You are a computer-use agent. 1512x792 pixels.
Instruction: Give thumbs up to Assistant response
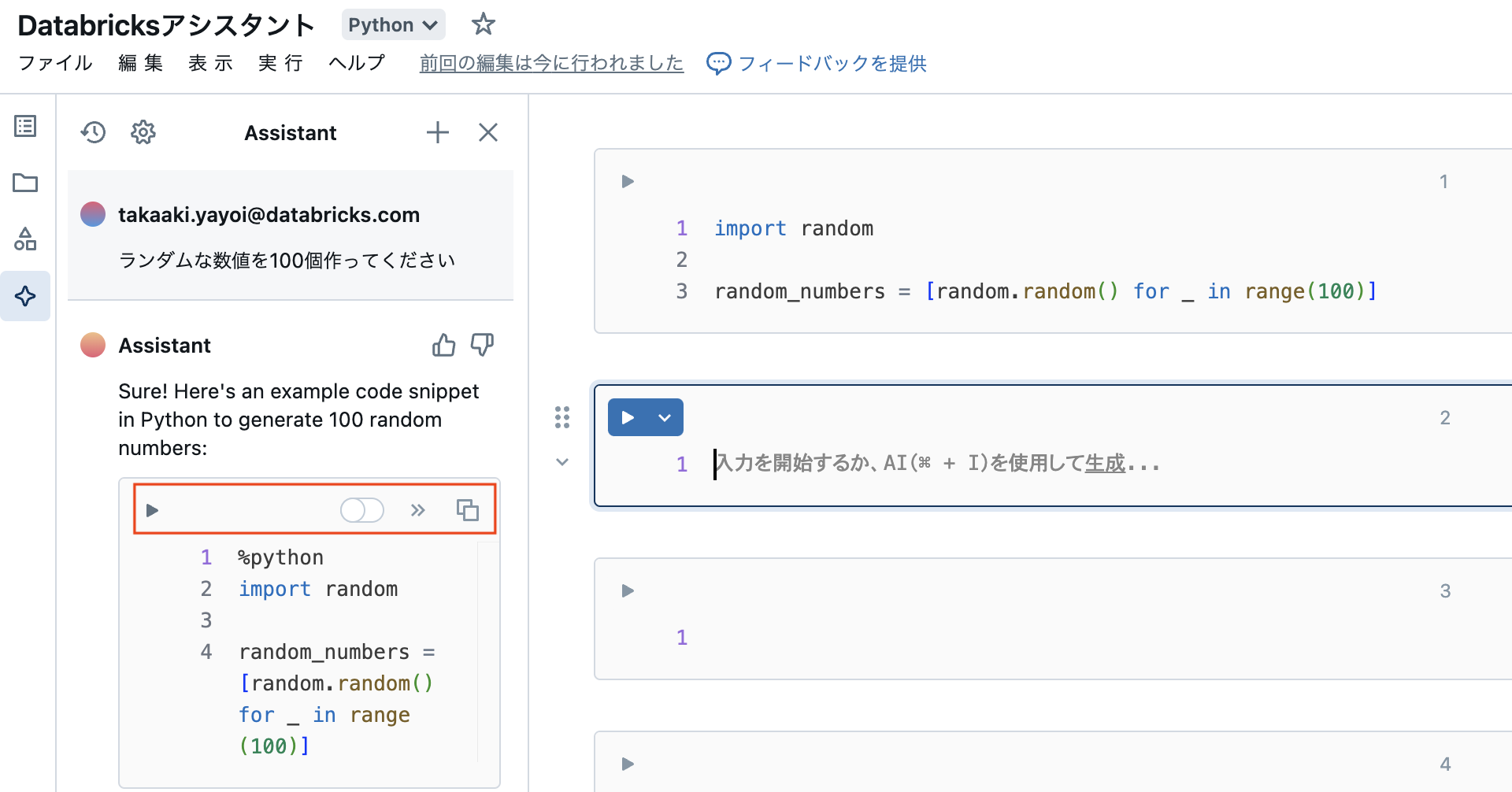click(x=444, y=345)
